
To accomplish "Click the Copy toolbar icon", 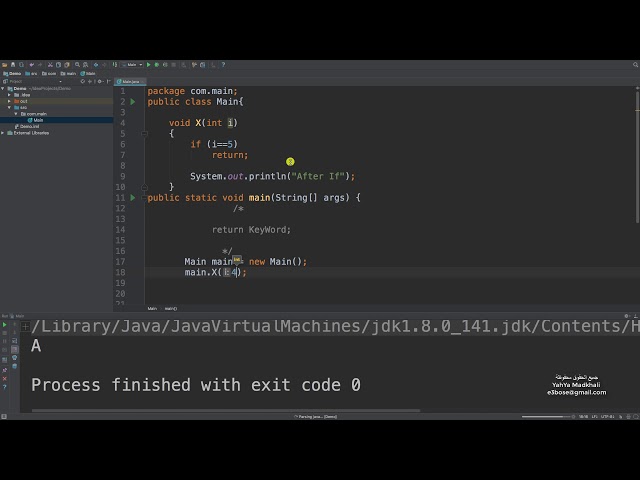I will pyautogui.click(x=58, y=65).
